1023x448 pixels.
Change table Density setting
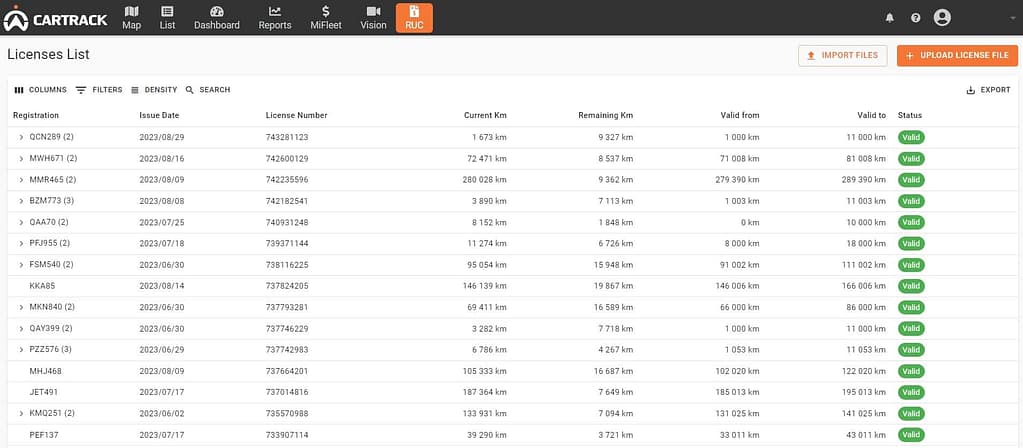click(154, 90)
